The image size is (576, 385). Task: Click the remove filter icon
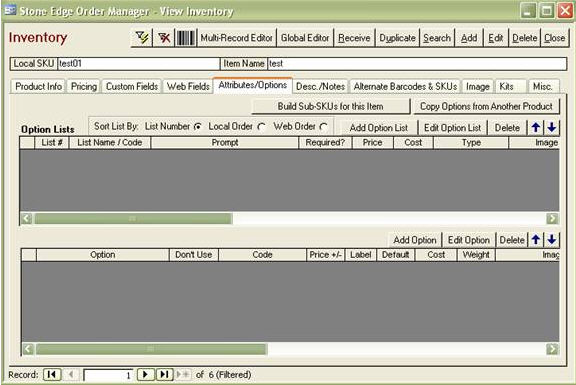pyautogui.click(x=164, y=37)
